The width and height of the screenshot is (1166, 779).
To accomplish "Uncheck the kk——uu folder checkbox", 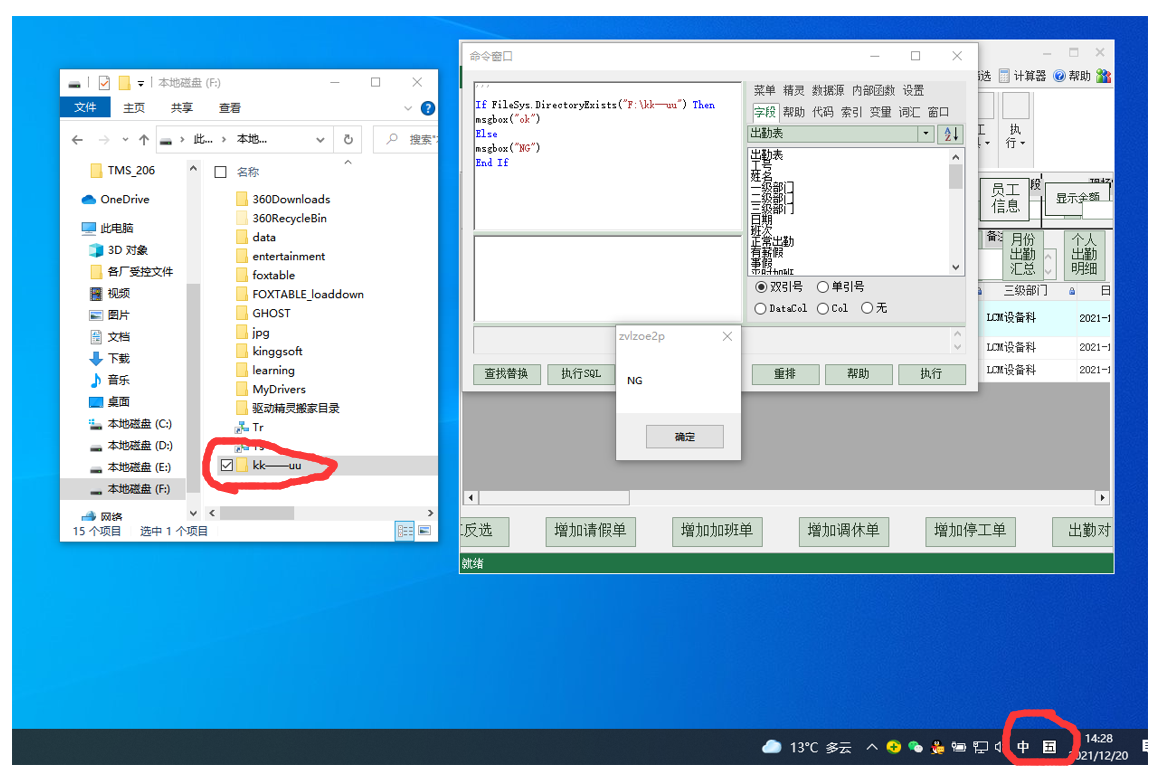I will click(x=227, y=465).
